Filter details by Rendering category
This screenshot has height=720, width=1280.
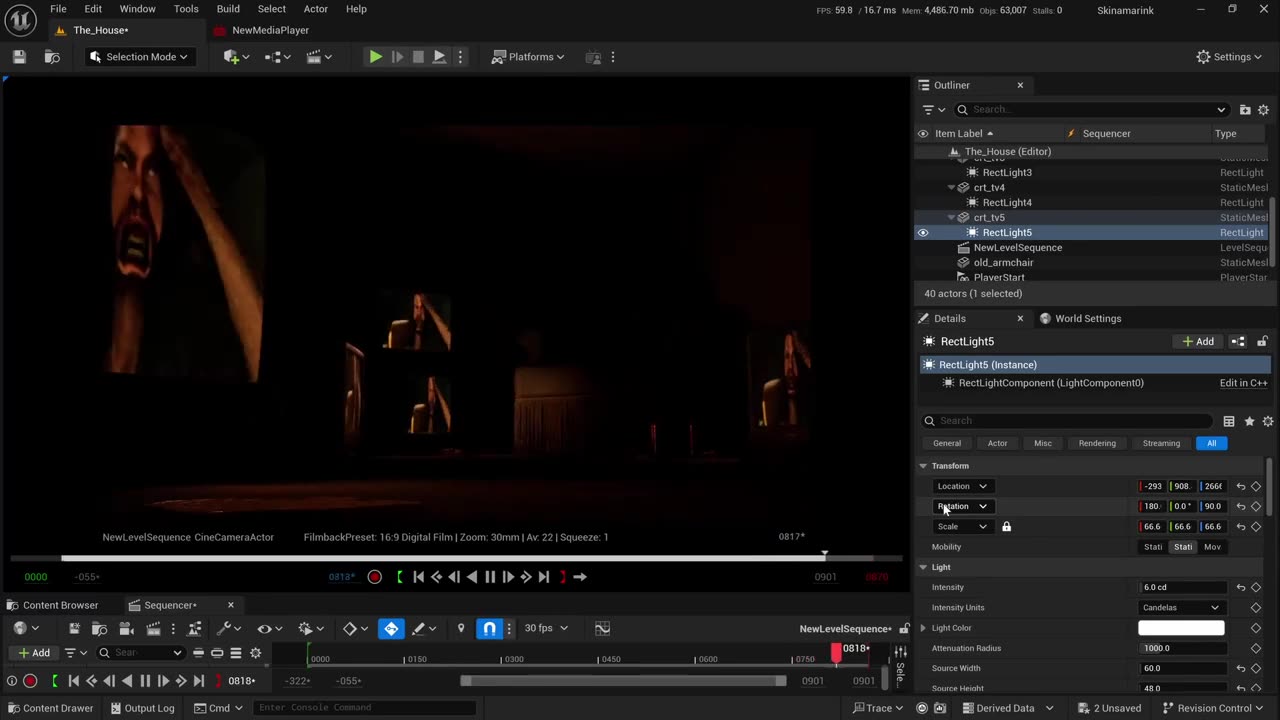coord(1097,443)
